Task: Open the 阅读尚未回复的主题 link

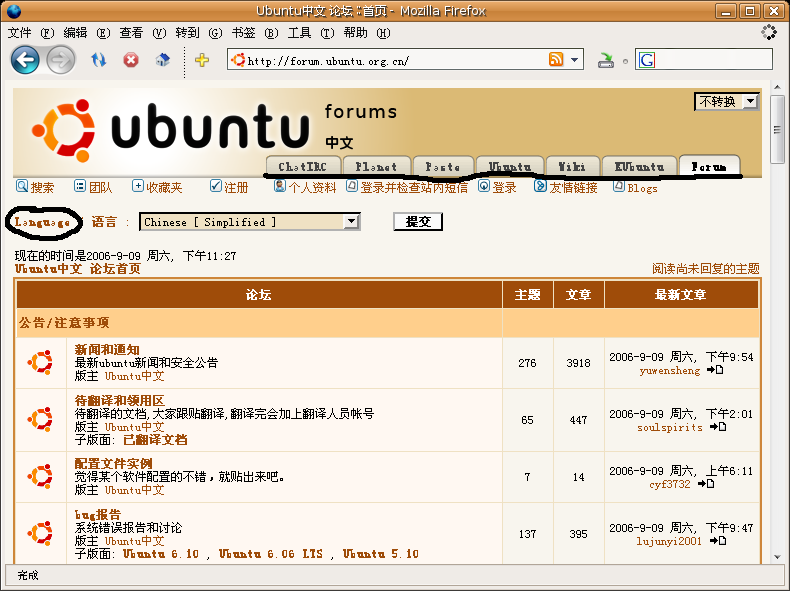Action: coord(705,269)
